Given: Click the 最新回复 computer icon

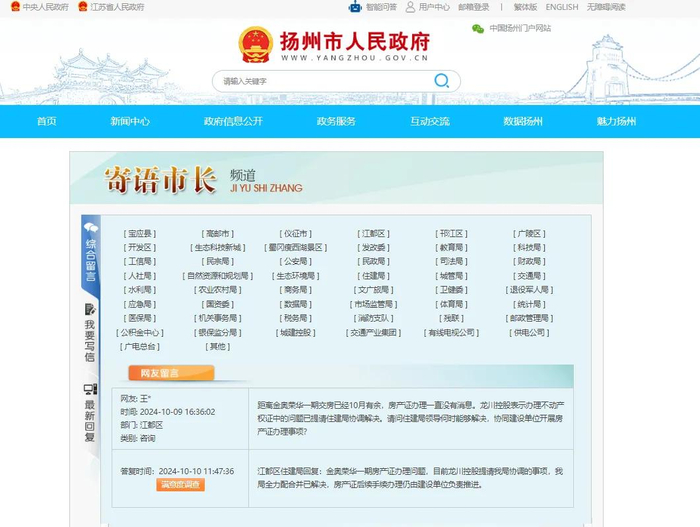Looking at the screenshot, I should click(91, 389).
